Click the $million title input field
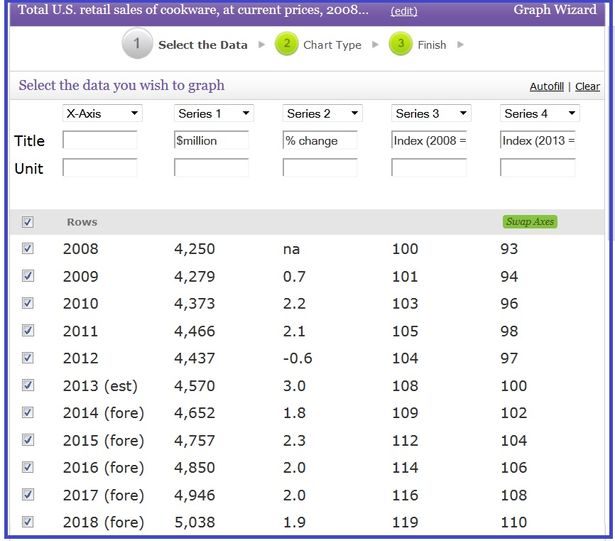The image size is (615, 541). pyautogui.click(x=211, y=141)
